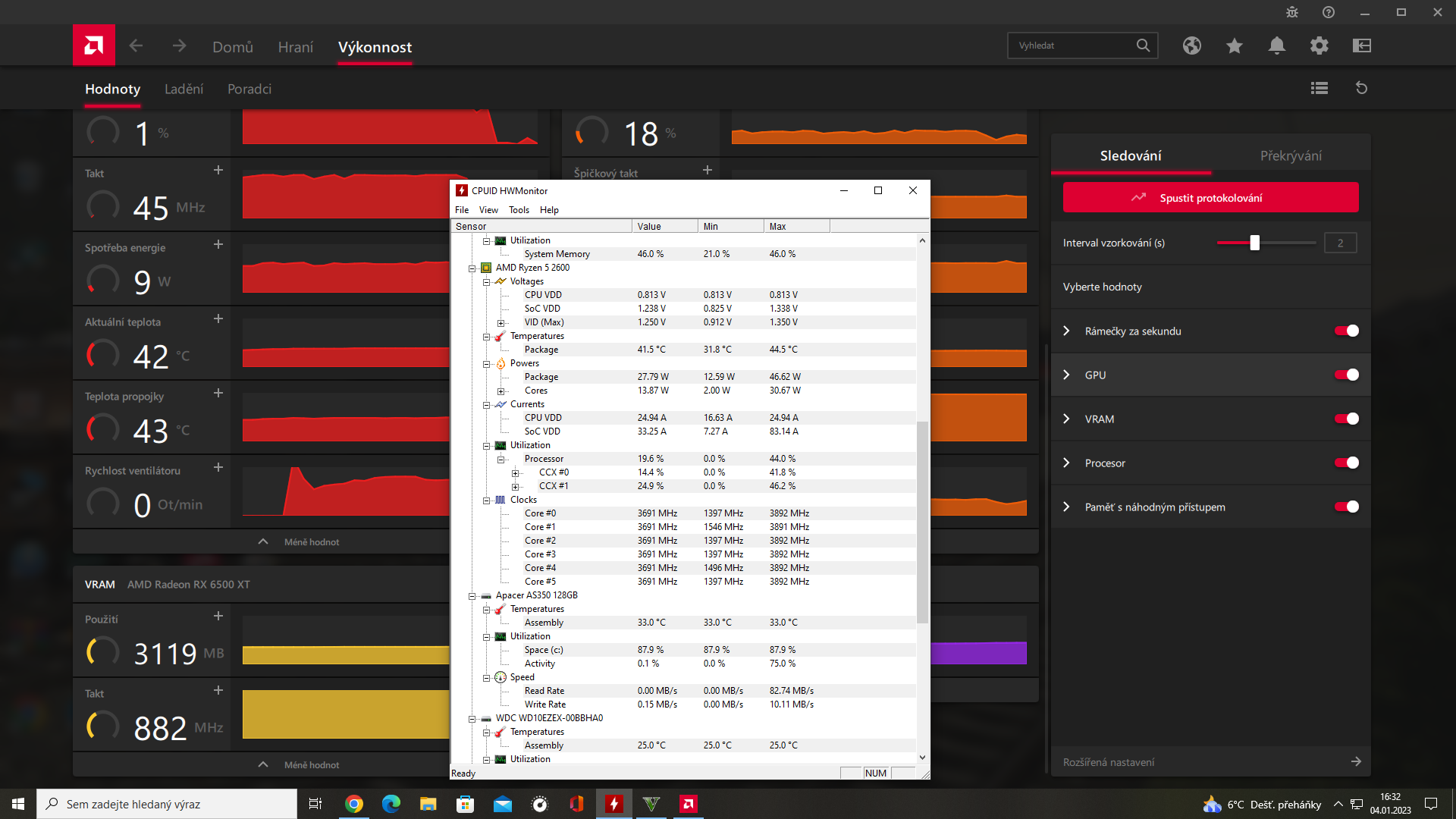
Task: Open Chrome from the taskbar
Action: (x=354, y=804)
